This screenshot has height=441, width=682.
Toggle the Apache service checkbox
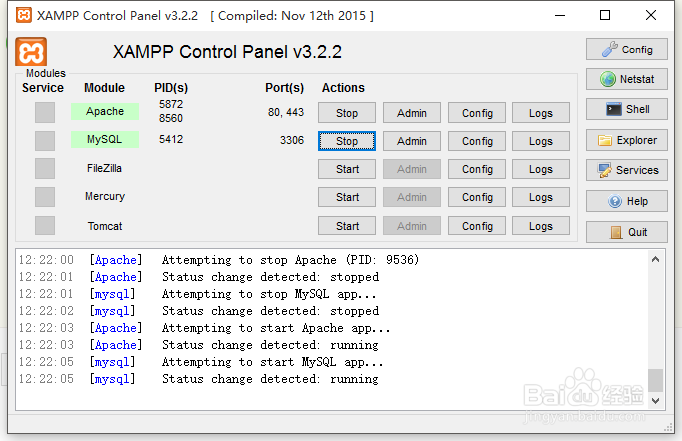point(45,113)
